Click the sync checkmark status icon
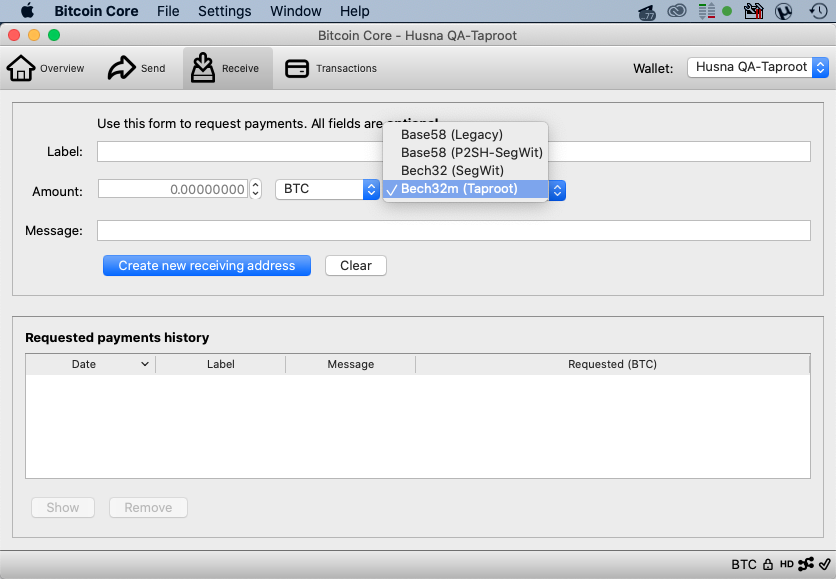836x579 pixels. (825, 564)
